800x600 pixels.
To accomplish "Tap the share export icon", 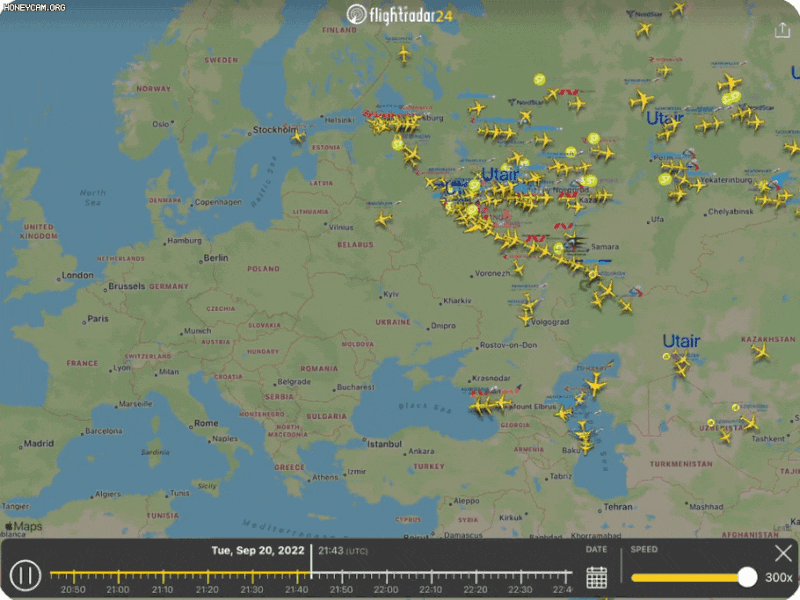I will [782, 30].
